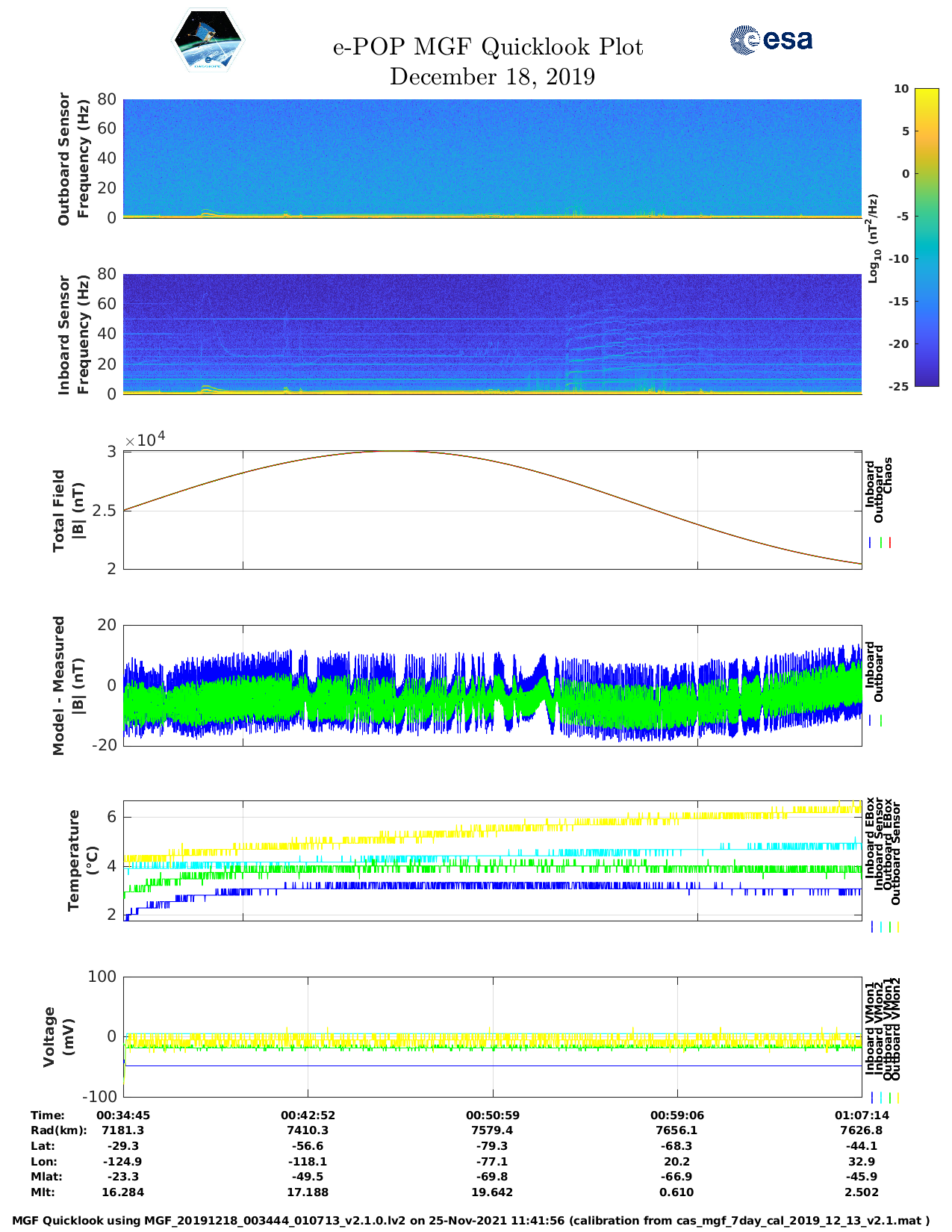This screenshot has width=952, height=1232.
Task: Click the 01:07:14 time label
Action: 861,1115
